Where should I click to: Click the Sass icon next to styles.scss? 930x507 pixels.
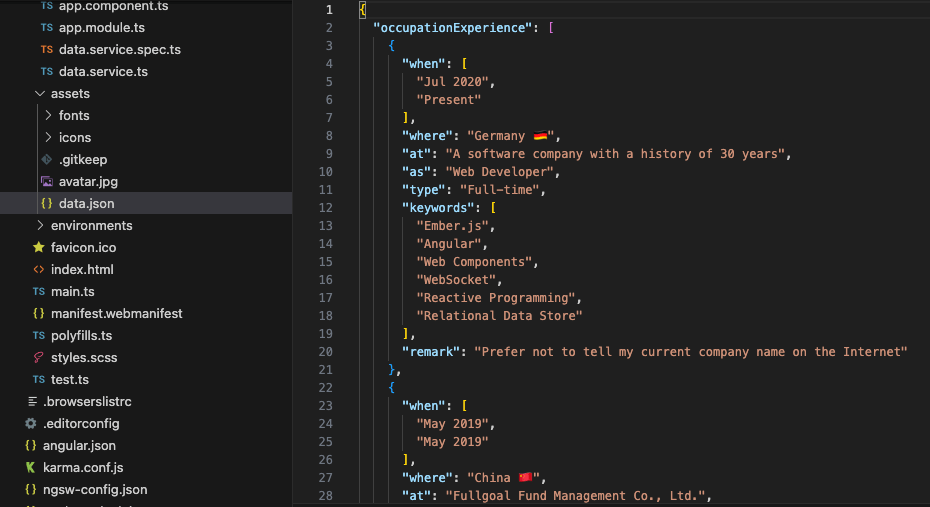39,358
